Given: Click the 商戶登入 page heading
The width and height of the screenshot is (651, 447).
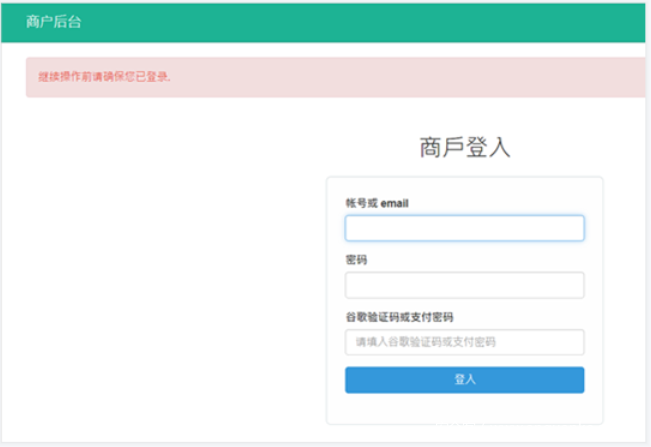Looking at the screenshot, I should (x=465, y=148).
